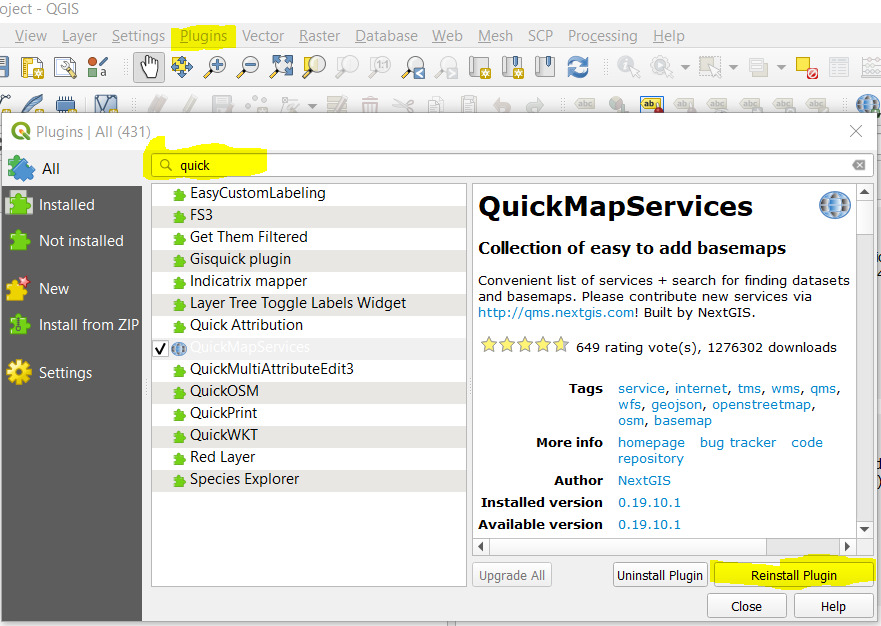Open the Plugins menu
Viewport: 881px width, 626px height.
(203, 36)
